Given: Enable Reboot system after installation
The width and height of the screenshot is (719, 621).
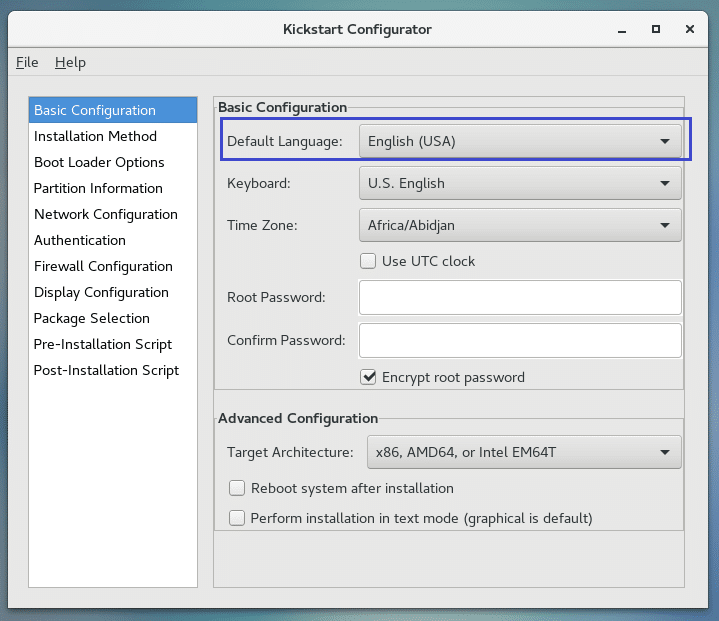Looking at the screenshot, I should (x=237, y=488).
